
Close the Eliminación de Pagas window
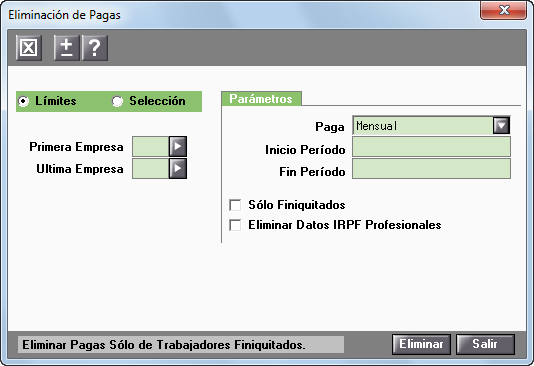[504, 10]
